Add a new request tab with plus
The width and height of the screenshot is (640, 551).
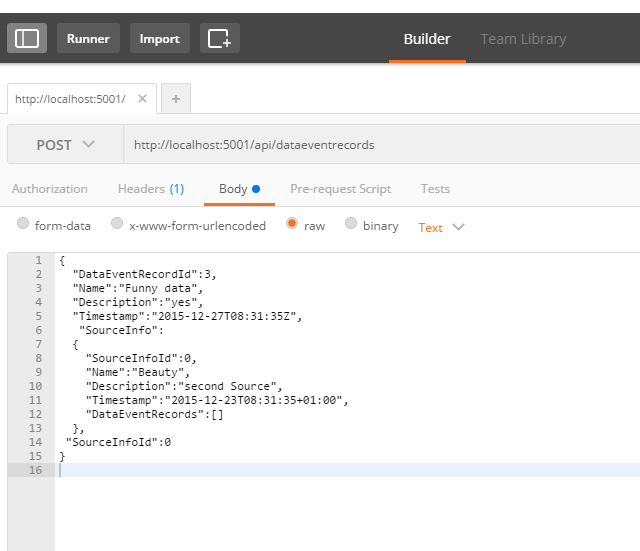pos(176,99)
